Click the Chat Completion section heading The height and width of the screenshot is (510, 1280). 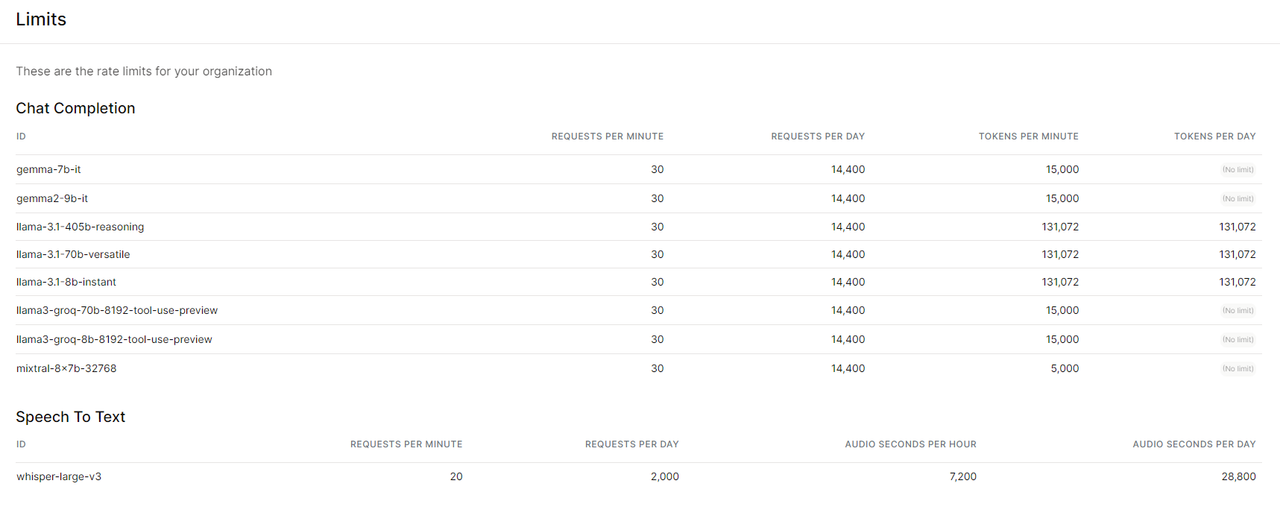tap(75, 108)
